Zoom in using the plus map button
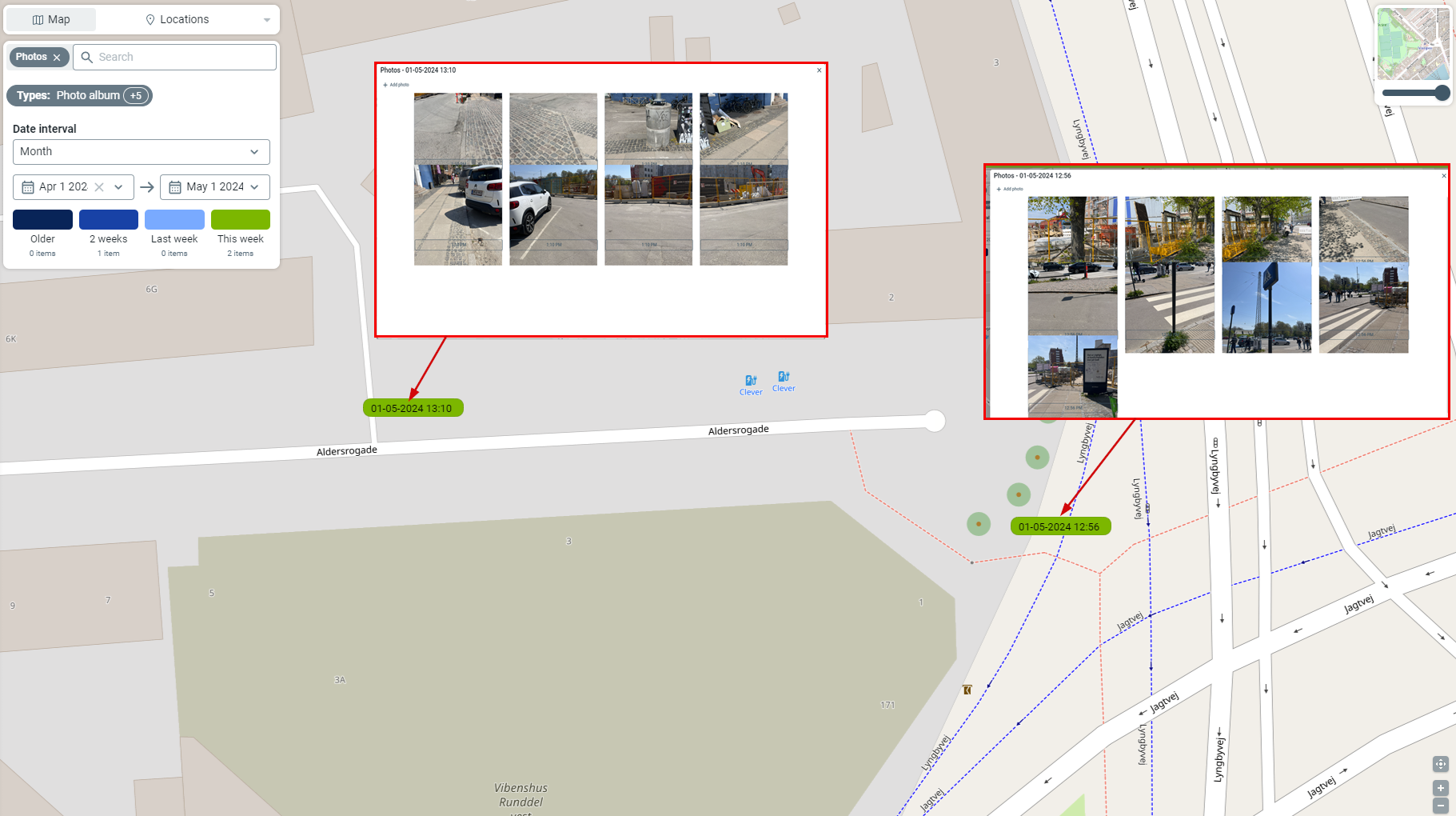 [x=1440, y=788]
